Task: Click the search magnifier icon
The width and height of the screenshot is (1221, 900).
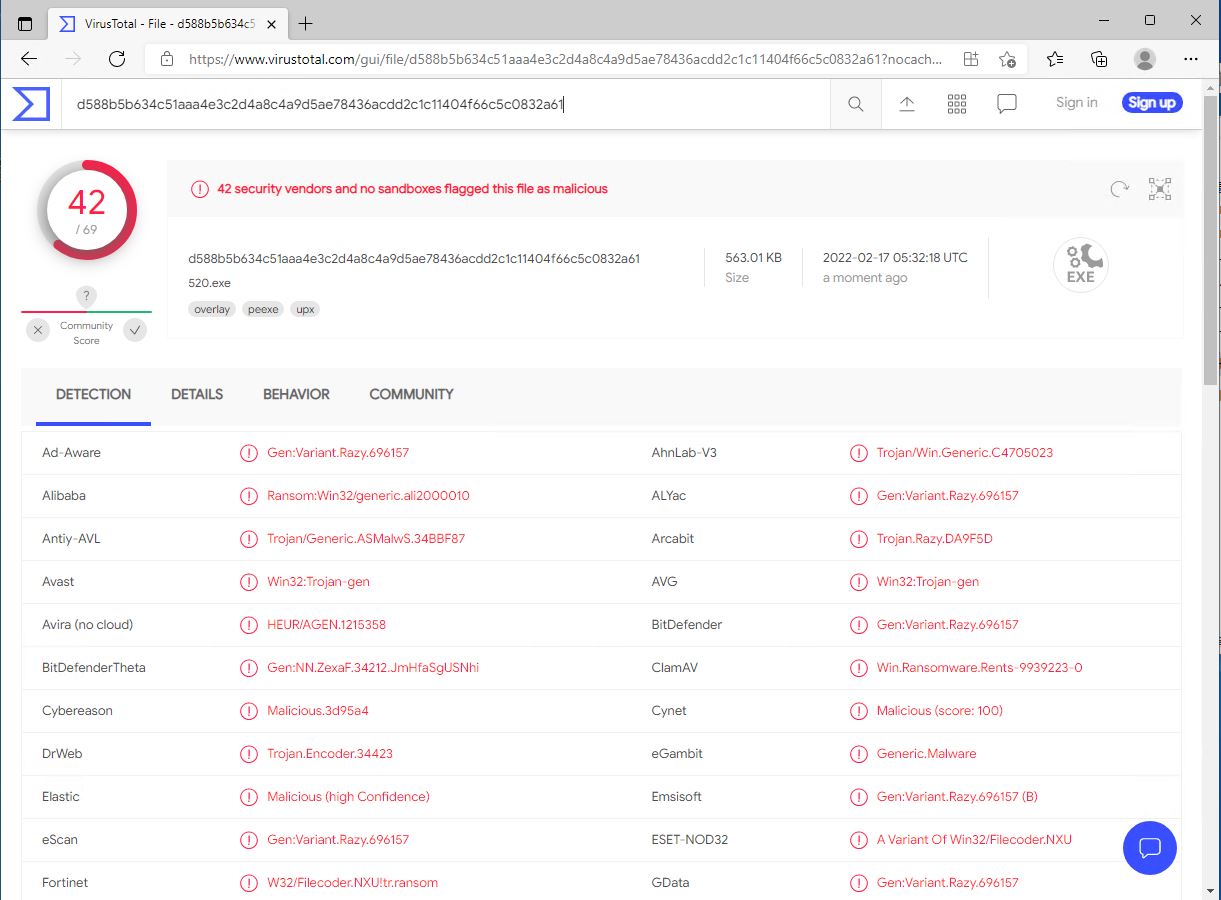Action: pyautogui.click(x=856, y=104)
